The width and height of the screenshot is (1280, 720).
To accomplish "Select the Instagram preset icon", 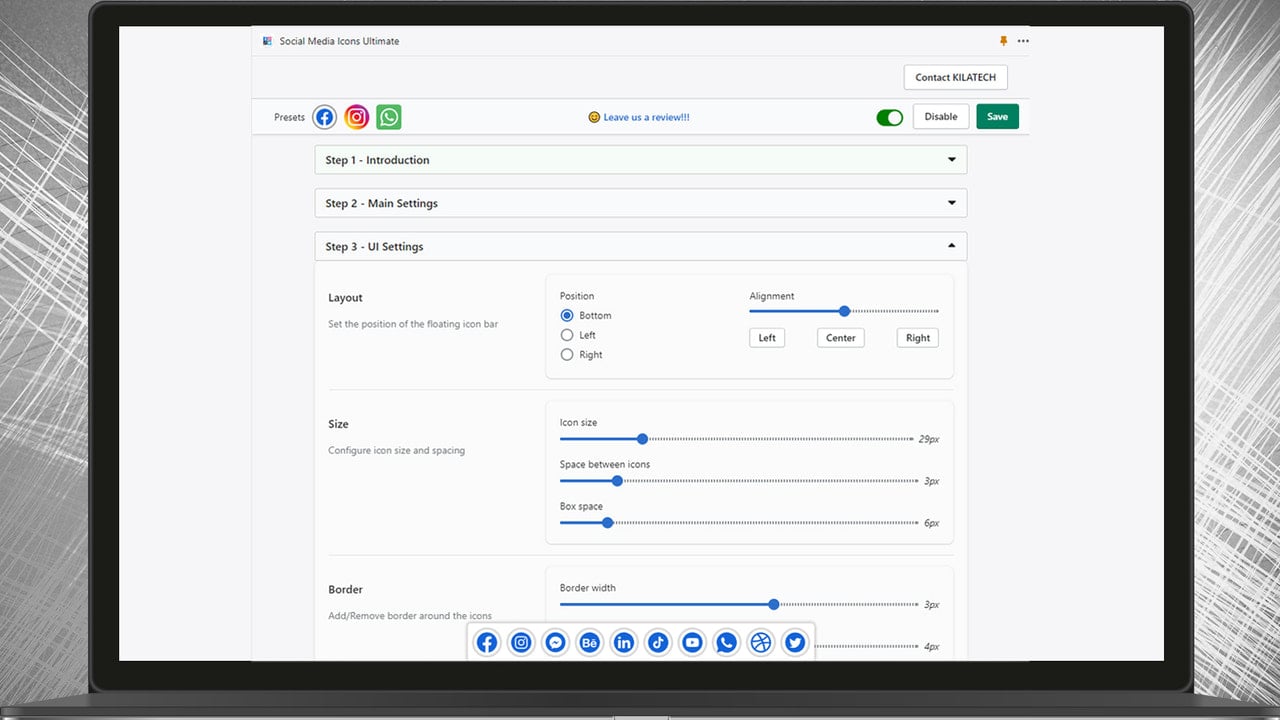I will click(x=356, y=117).
